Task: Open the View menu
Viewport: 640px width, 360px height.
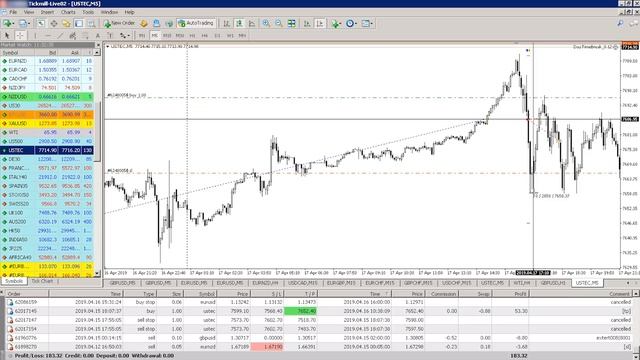Action: 29,12
